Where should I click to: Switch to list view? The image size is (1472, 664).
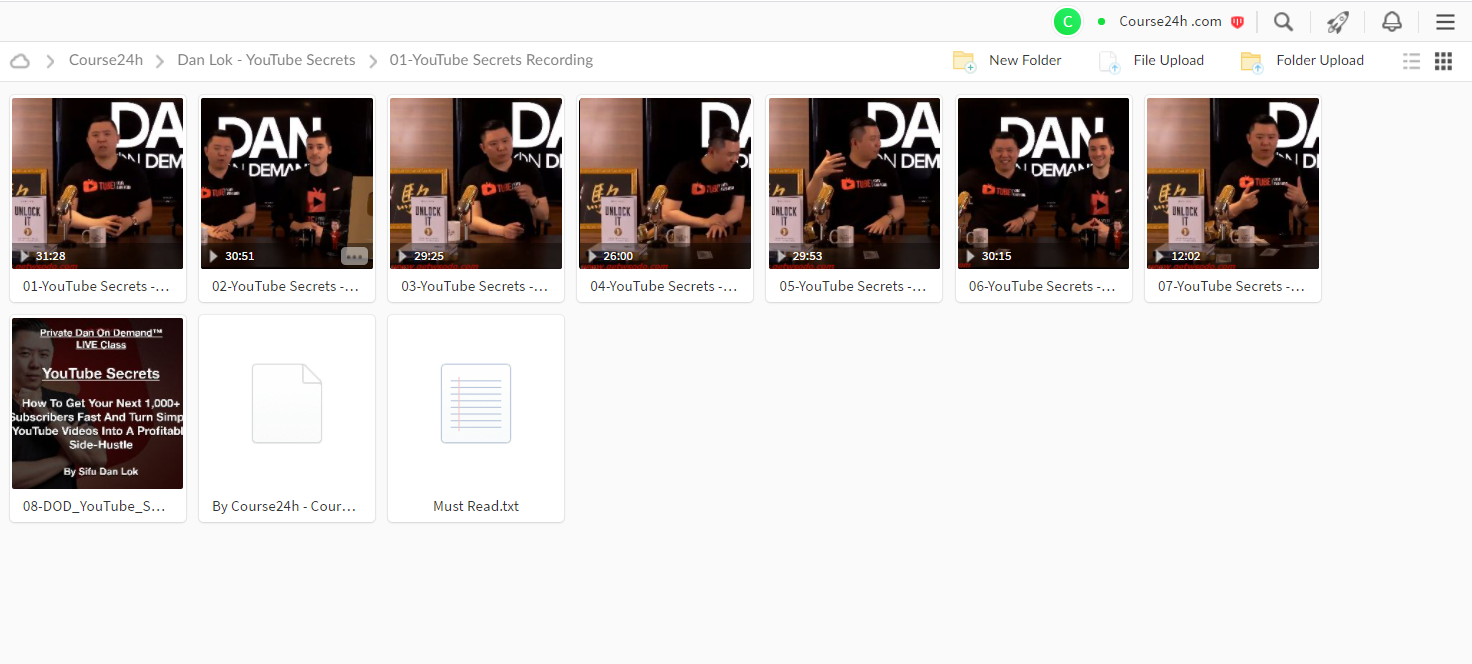1411,61
